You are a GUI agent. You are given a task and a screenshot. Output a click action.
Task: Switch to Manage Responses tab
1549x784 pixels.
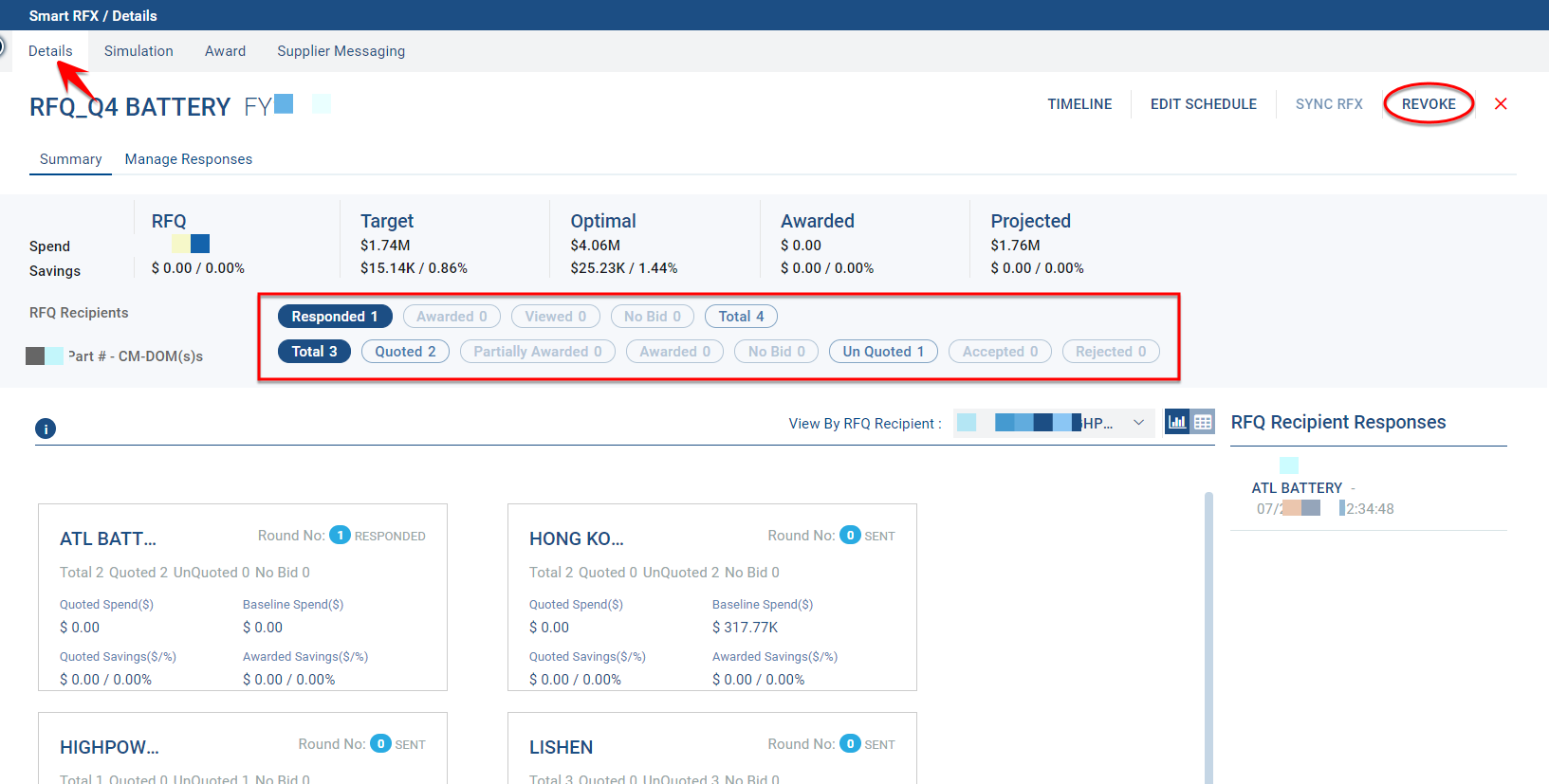point(188,159)
